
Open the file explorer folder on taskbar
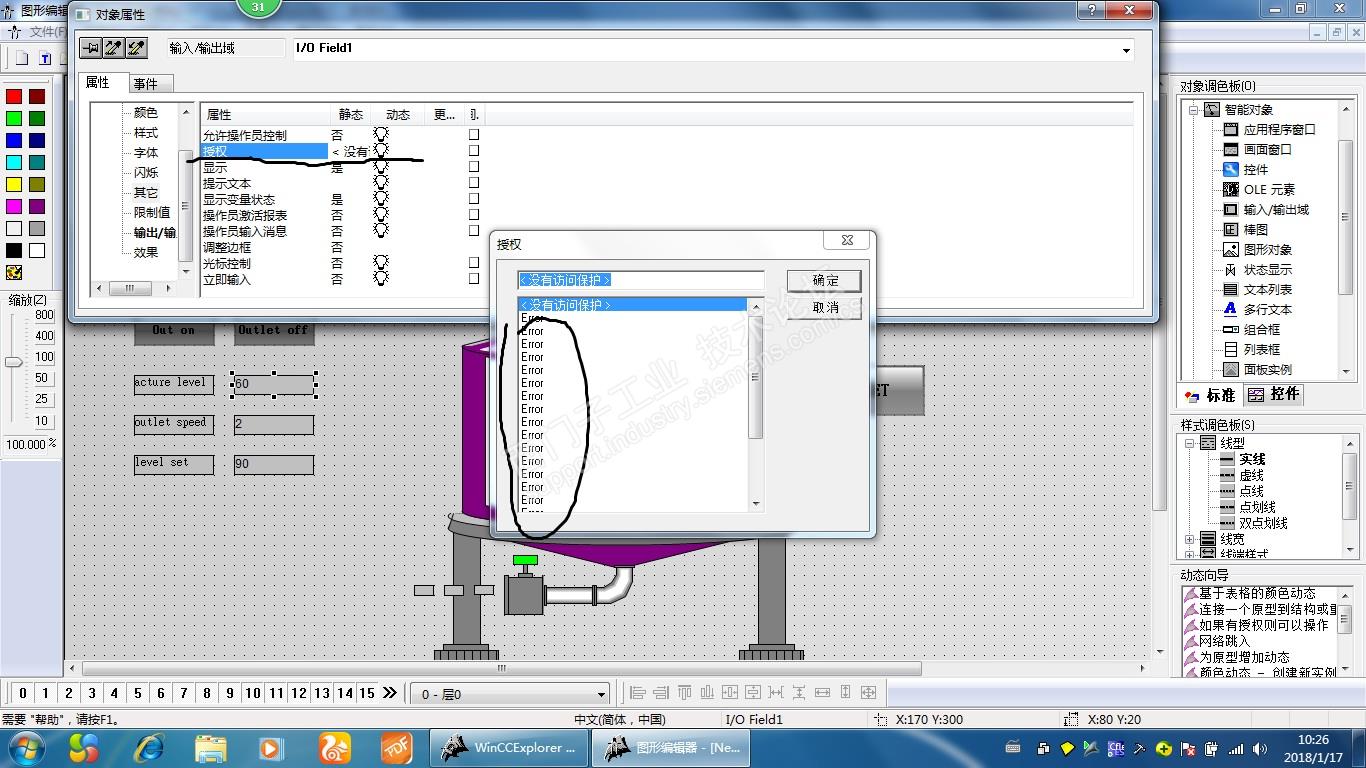211,747
